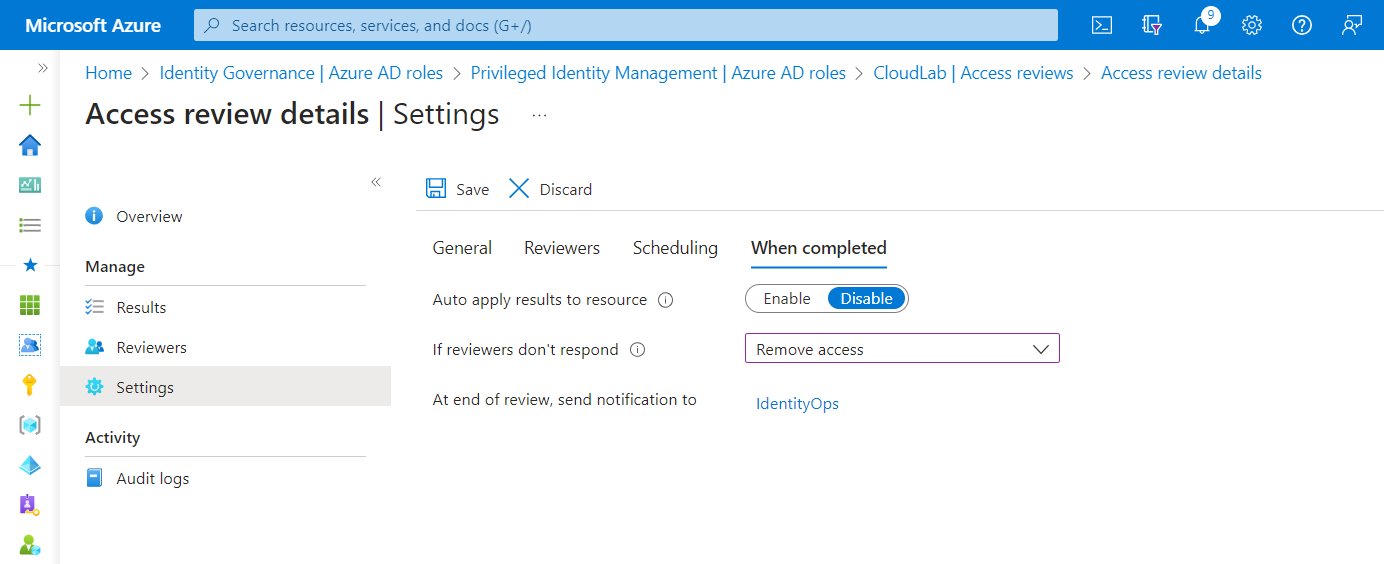Click the Favorites star icon in sidebar
Viewport: 1384px width, 564px height.
tap(30, 265)
